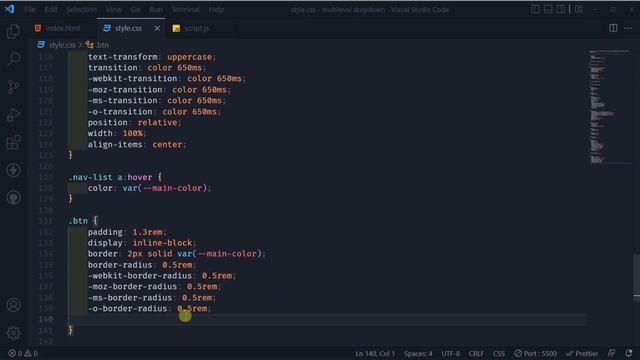Click width: 100% line
Image resolution: width=640 pixels, height=360 pixels.
point(117,133)
